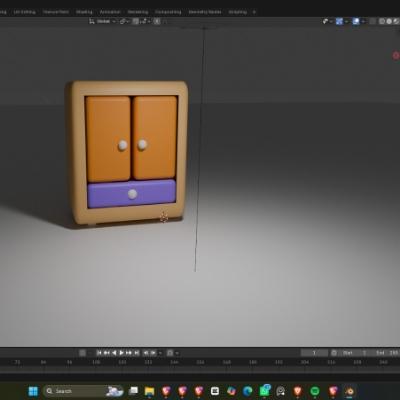This screenshot has height=400, width=400.
Task: Select solid viewport shading mode icon
Action: [x=382, y=21]
